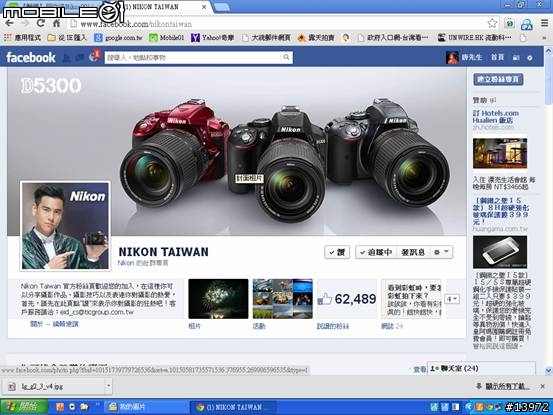553x415 pixels.
Task: Click the search magnifier icon
Action: [286, 57]
